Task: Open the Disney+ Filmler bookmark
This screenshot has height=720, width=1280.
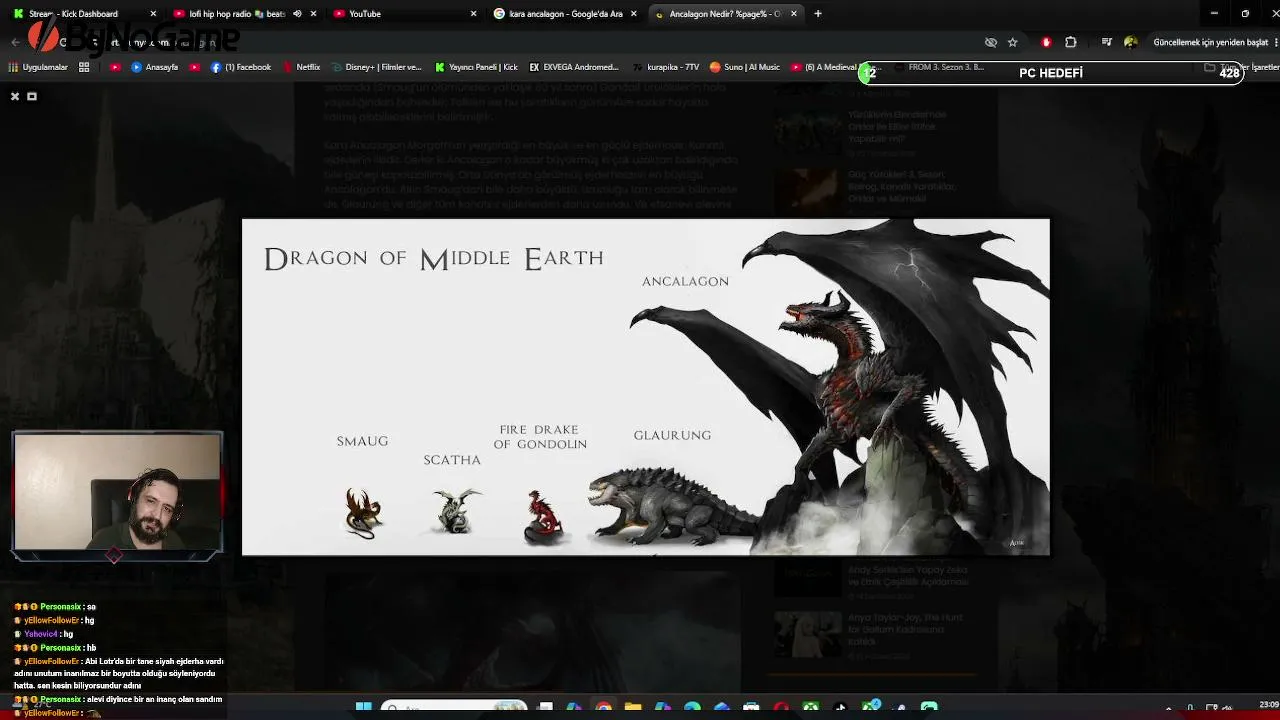Action: pos(376,67)
